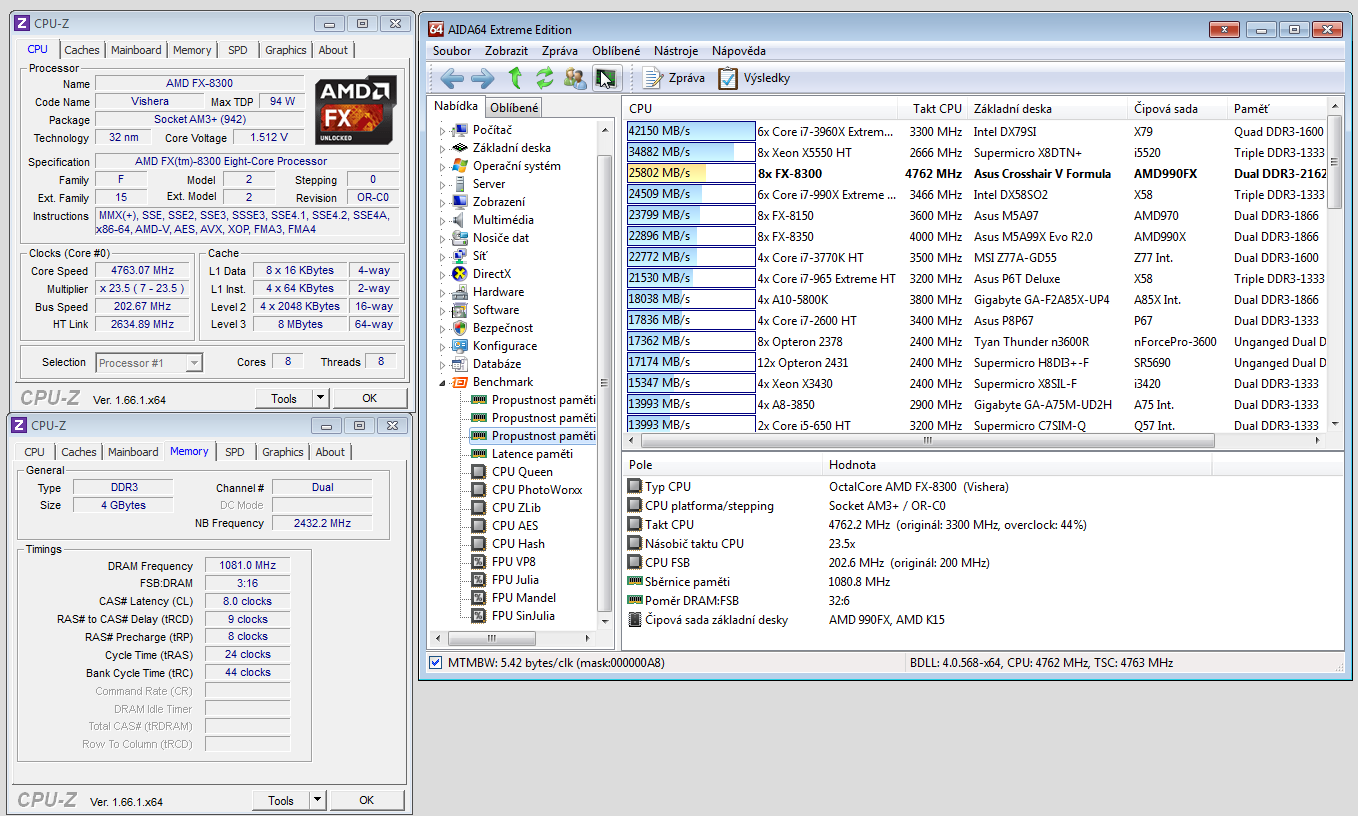This screenshot has width=1358, height=816.
Task: Select Zobrazení in the tree
Action: tap(499, 202)
